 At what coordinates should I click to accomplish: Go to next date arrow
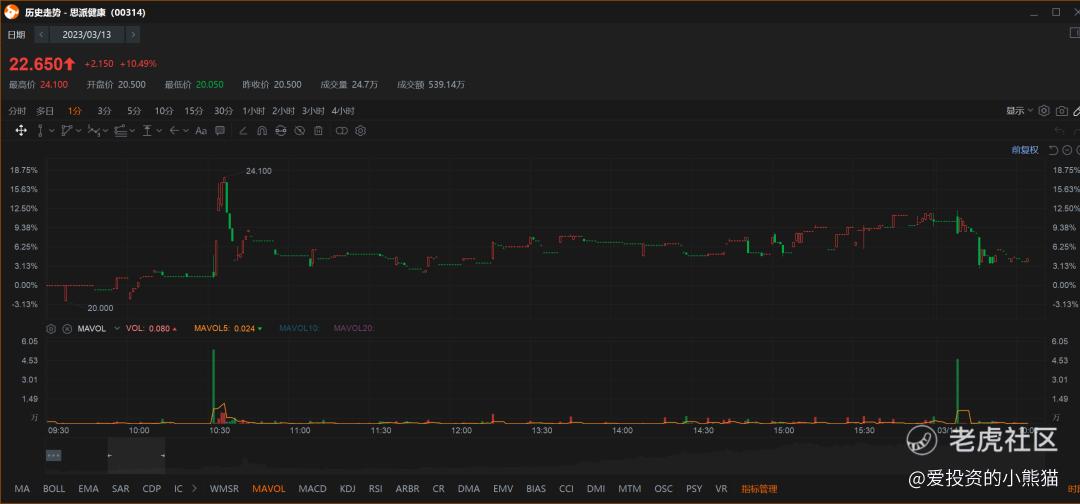(x=132, y=34)
